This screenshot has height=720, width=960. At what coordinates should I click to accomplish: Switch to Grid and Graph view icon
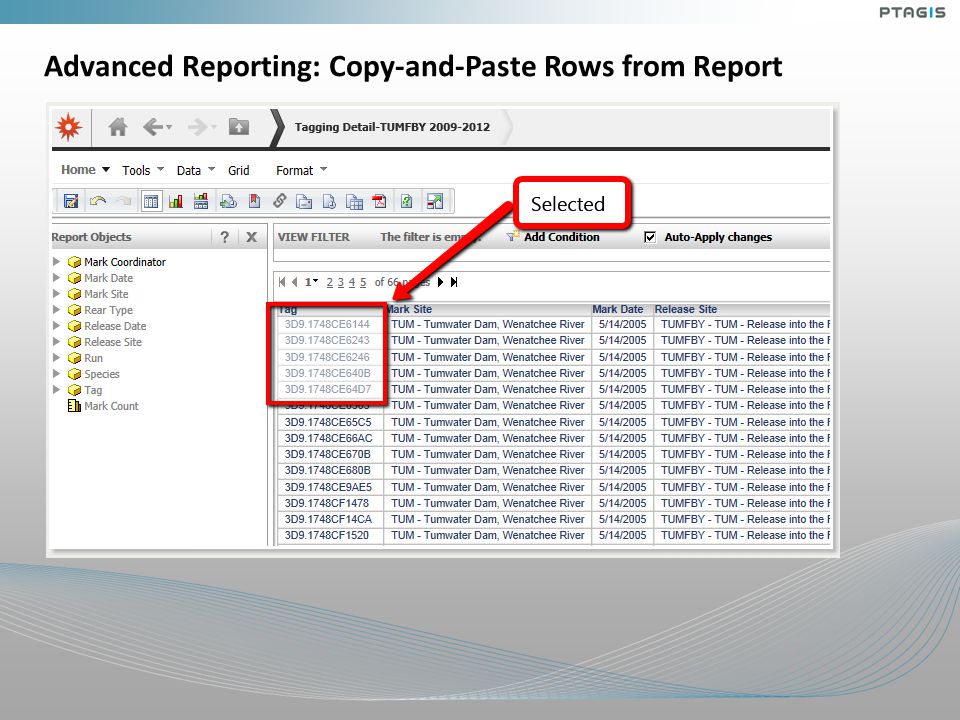pyautogui.click(x=201, y=201)
